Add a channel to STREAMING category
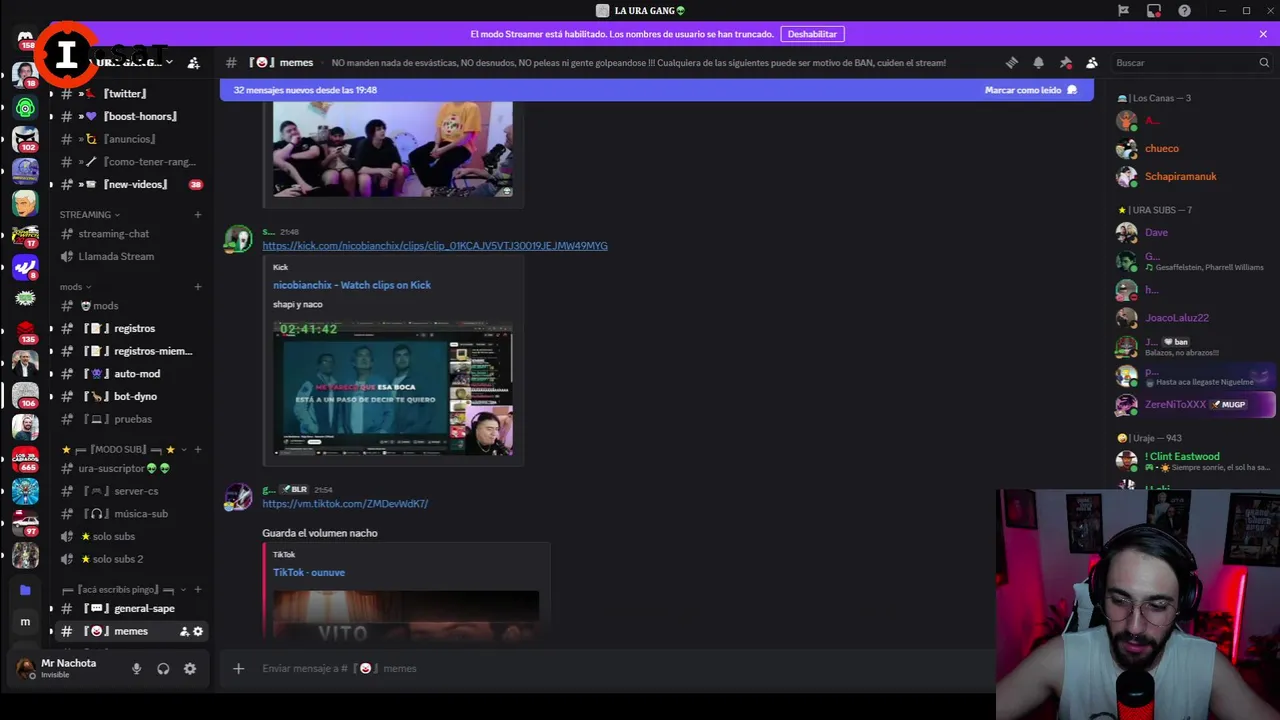The height and width of the screenshot is (720, 1280). pos(198,214)
